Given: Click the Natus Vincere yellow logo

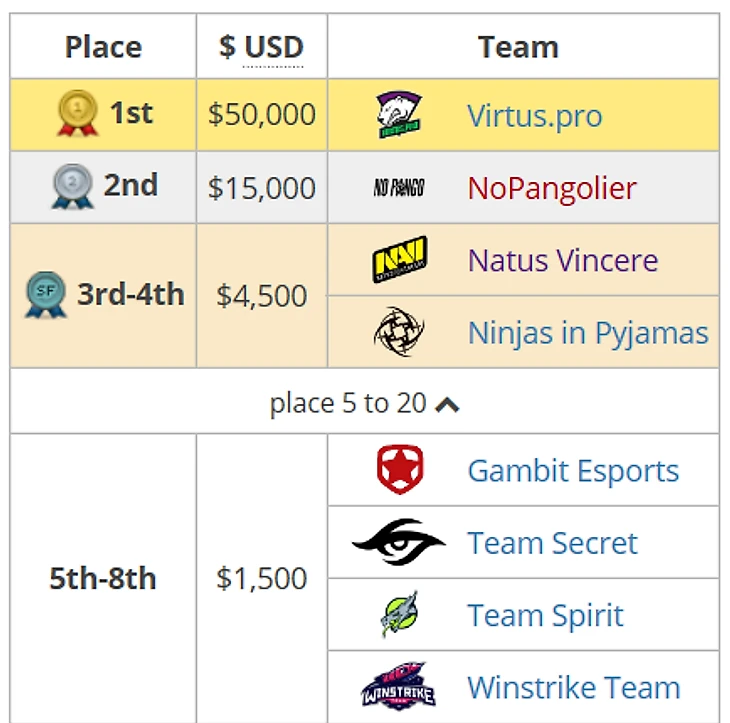Looking at the screenshot, I should (399, 260).
